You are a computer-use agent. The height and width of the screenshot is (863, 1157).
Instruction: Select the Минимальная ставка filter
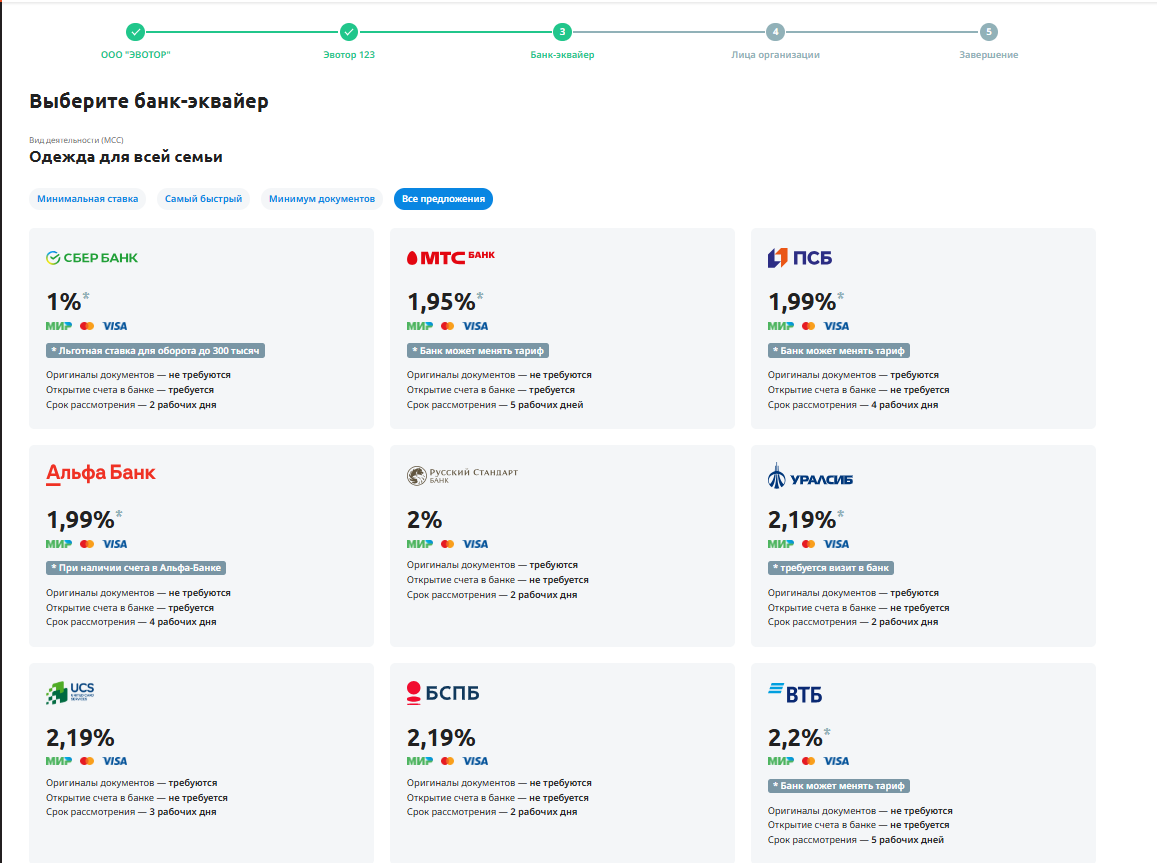(88, 199)
